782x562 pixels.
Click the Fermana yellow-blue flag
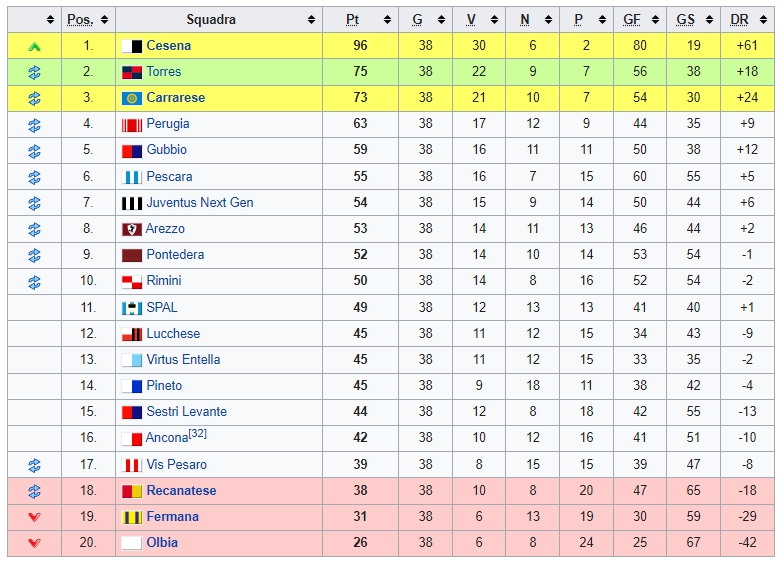click(x=131, y=517)
